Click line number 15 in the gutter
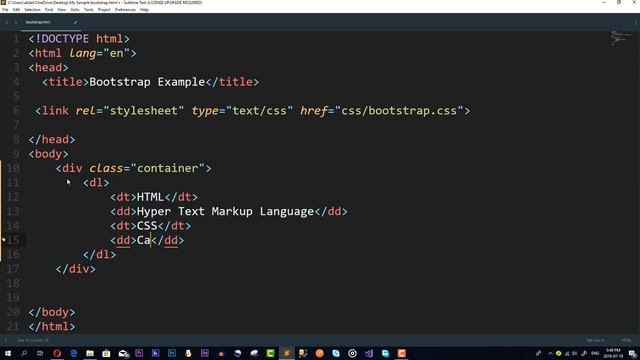Screen dimensions: 640x360 (x=13, y=240)
